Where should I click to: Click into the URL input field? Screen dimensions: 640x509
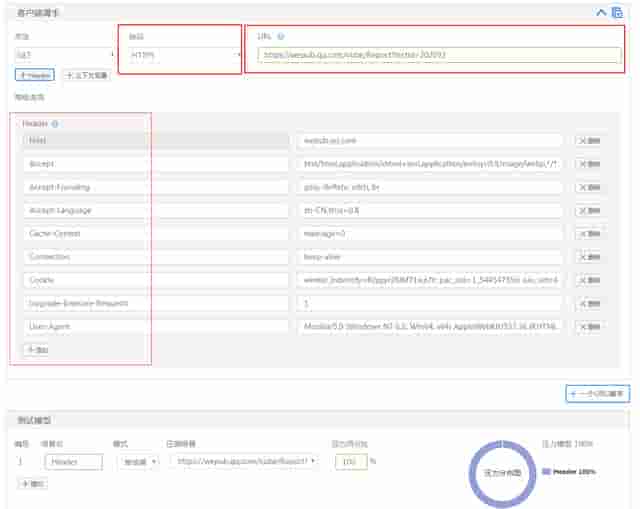point(439,55)
